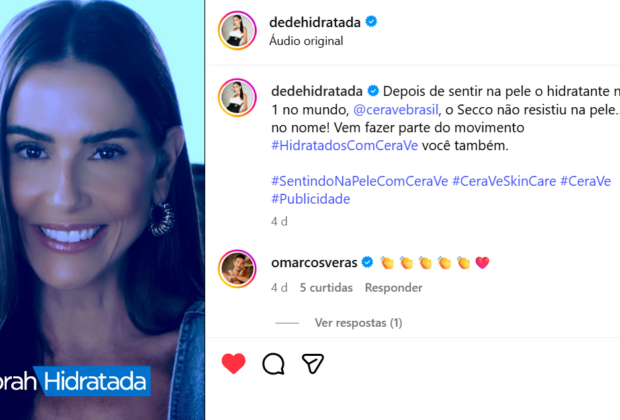Open the @ceravebrasil mention

coord(395,110)
